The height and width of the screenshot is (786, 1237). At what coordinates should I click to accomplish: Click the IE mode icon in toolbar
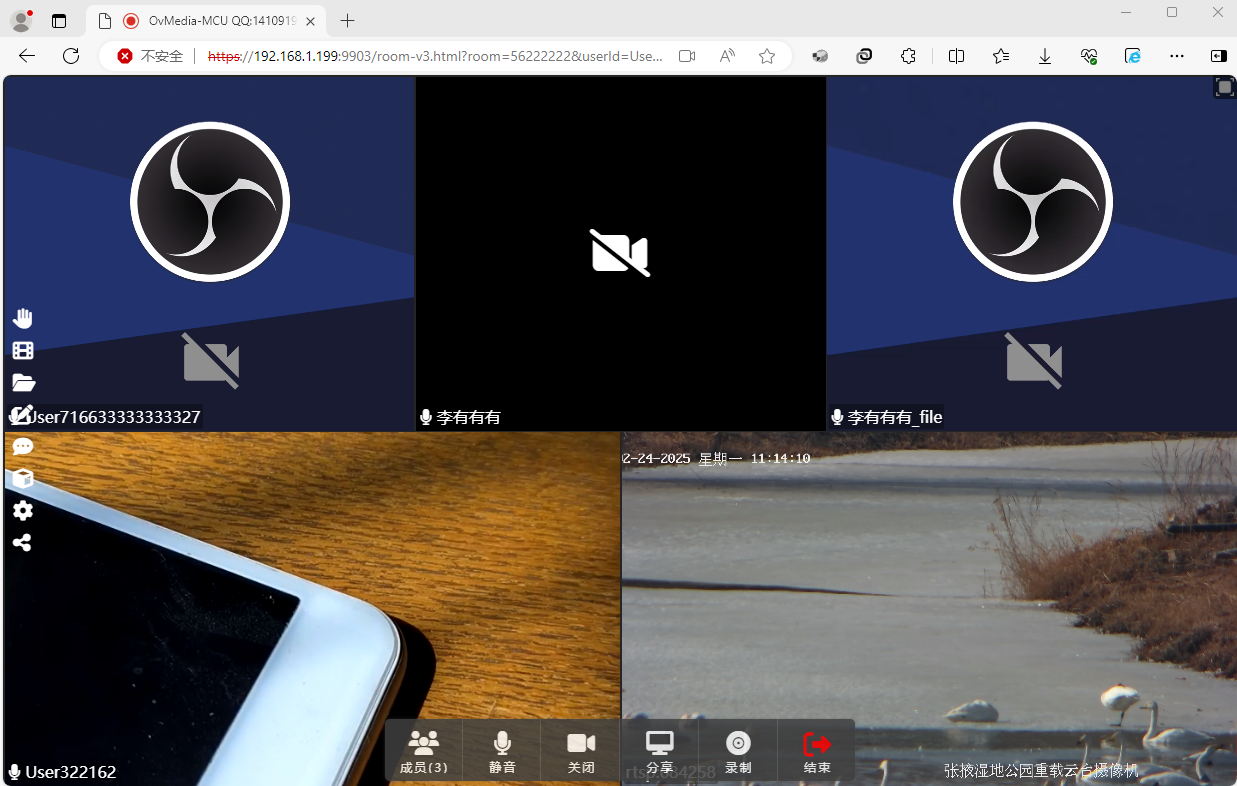1133,56
